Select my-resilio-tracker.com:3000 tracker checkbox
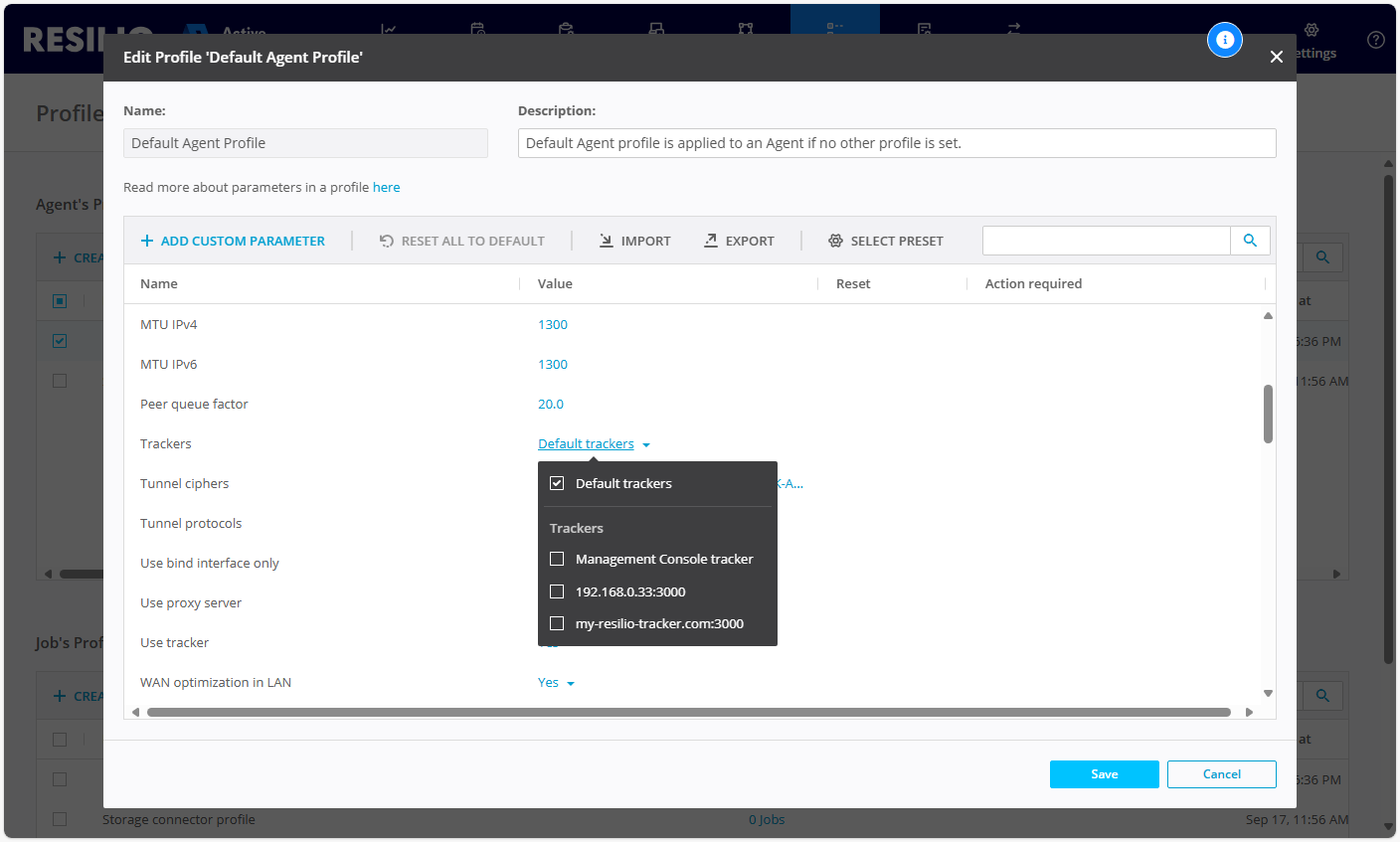 (557, 623)
